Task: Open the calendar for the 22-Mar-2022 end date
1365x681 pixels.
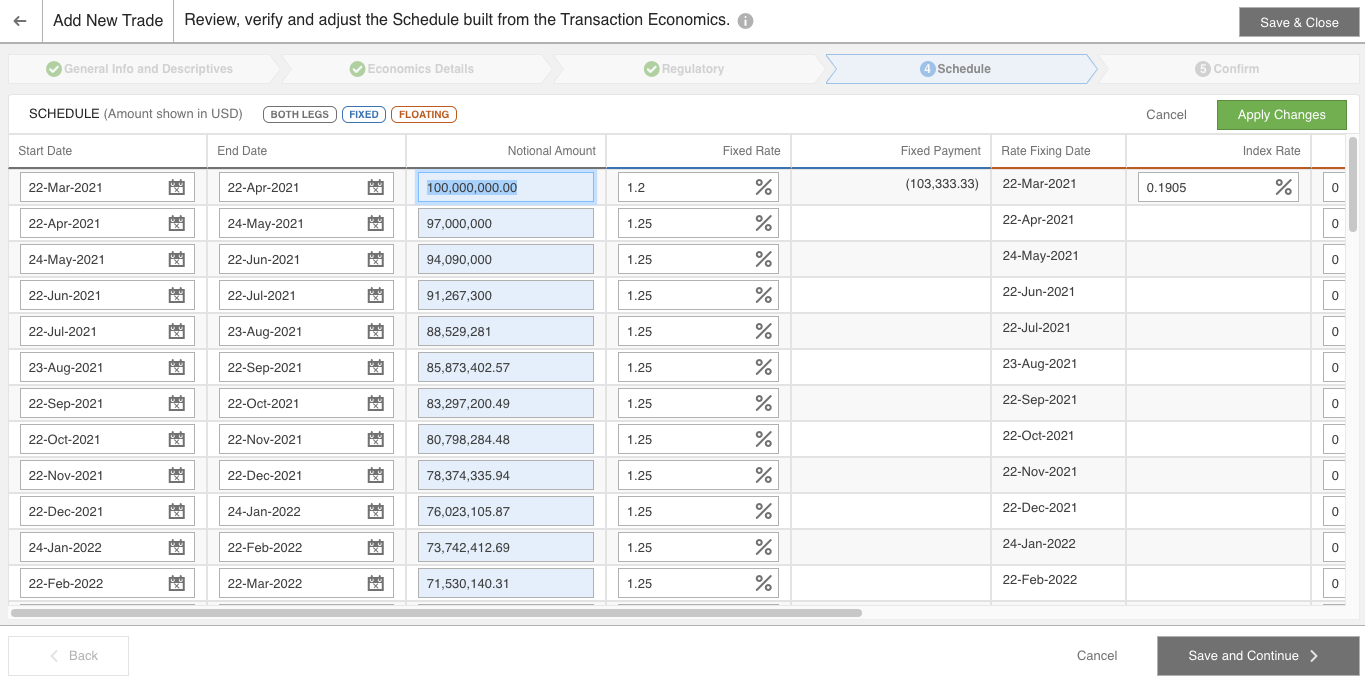Action: tap(375, 583)
